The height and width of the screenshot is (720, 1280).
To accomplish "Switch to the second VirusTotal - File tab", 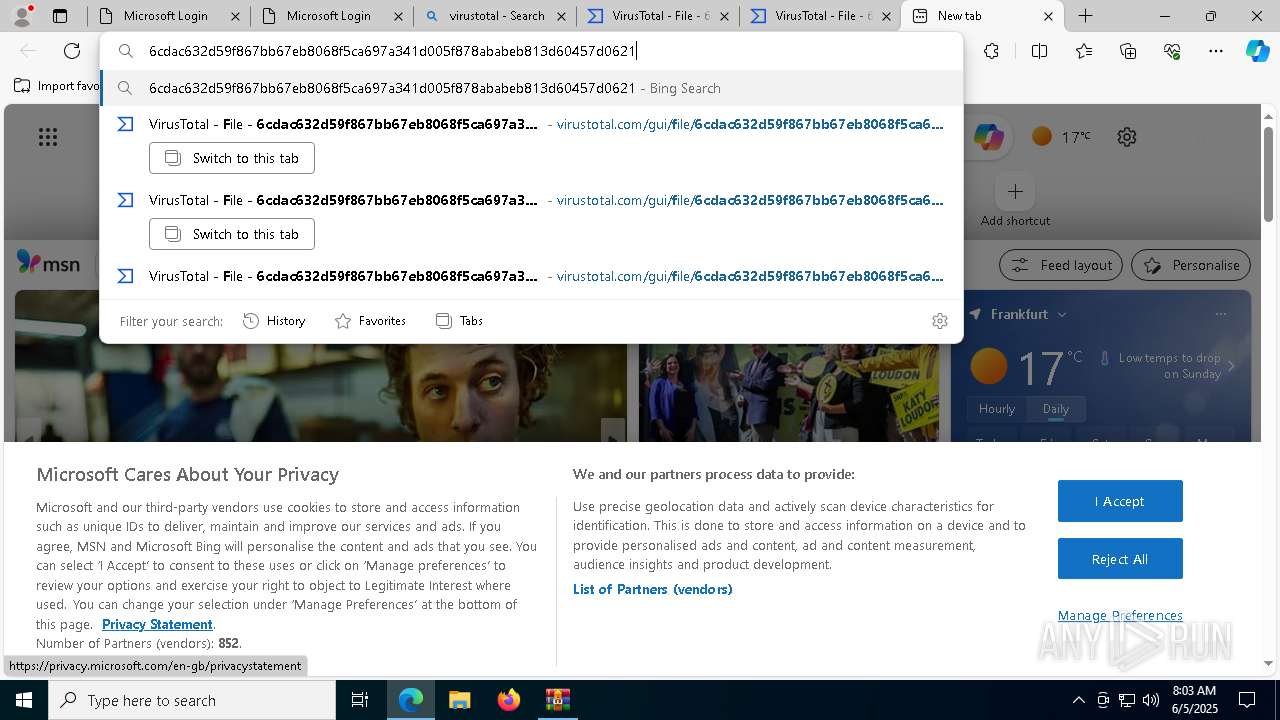I will pos(820,16).
